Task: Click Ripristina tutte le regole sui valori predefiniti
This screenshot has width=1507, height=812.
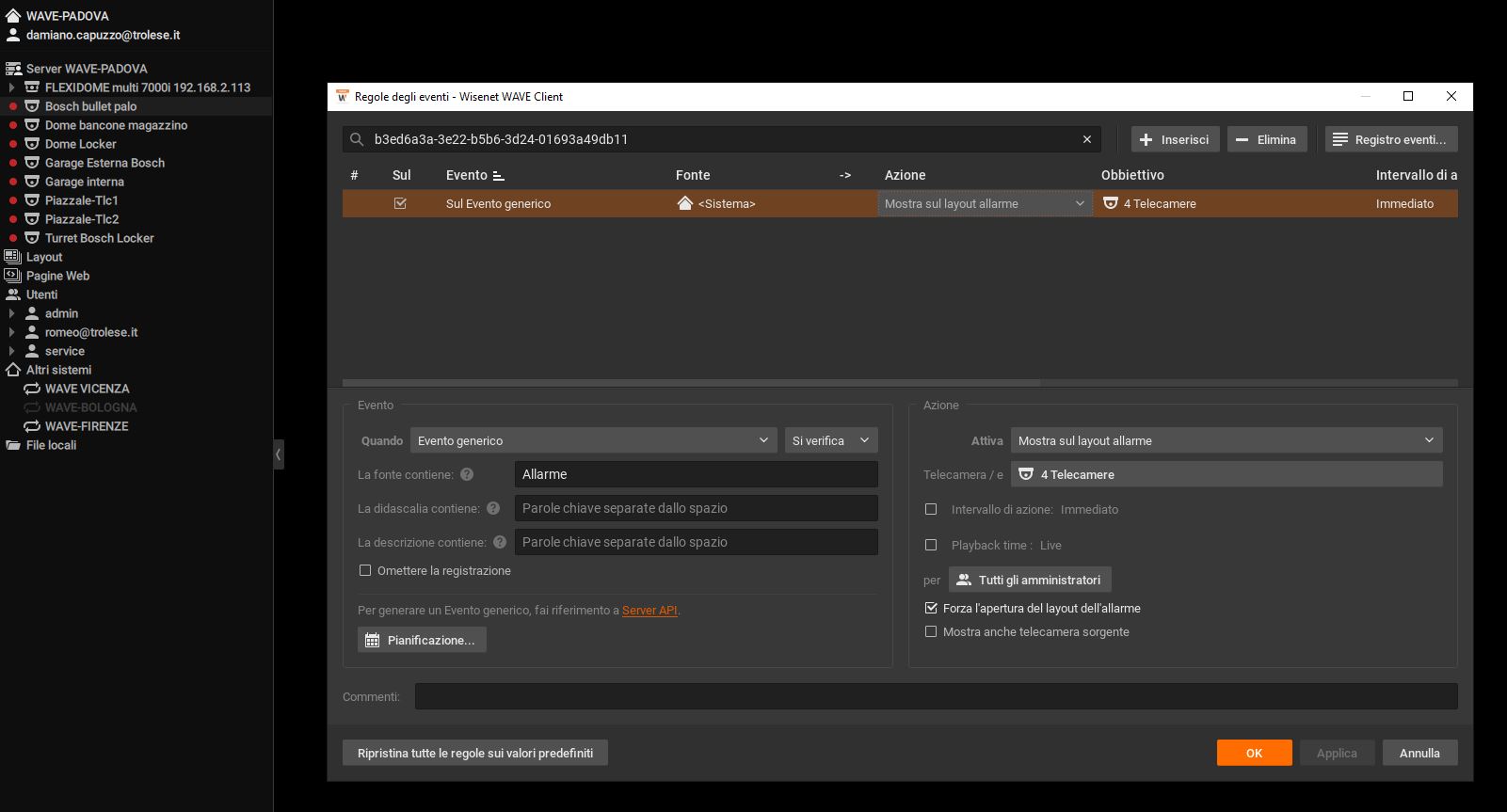Action: point(475,753)
